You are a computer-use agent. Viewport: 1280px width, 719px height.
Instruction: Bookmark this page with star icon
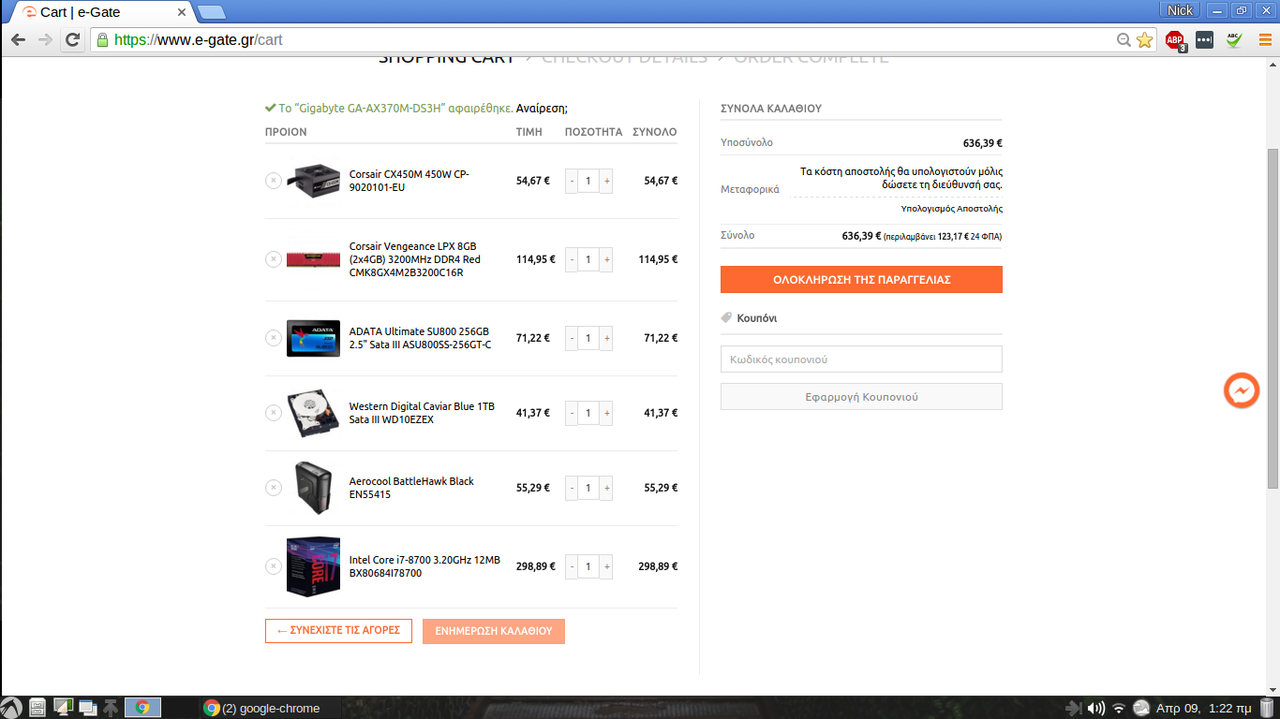click(x=1145, y=40)
